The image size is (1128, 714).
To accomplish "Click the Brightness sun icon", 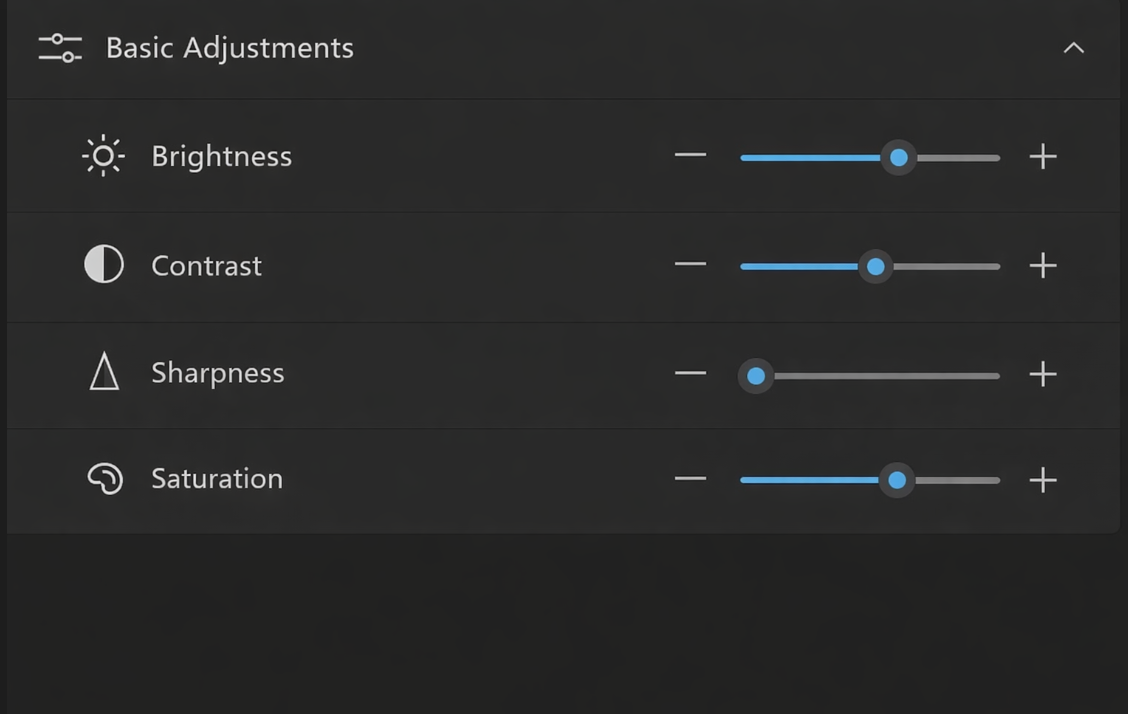I will (103, 156).
